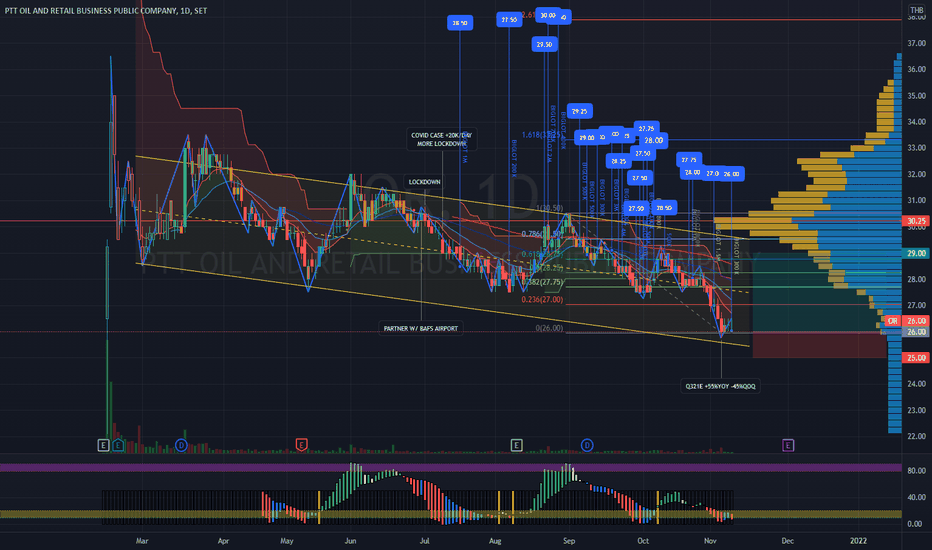The width and height of the screenshot is (932, 550).
Task: Click the 80.00 indicator scale value
Action: [x=915, y=470]
